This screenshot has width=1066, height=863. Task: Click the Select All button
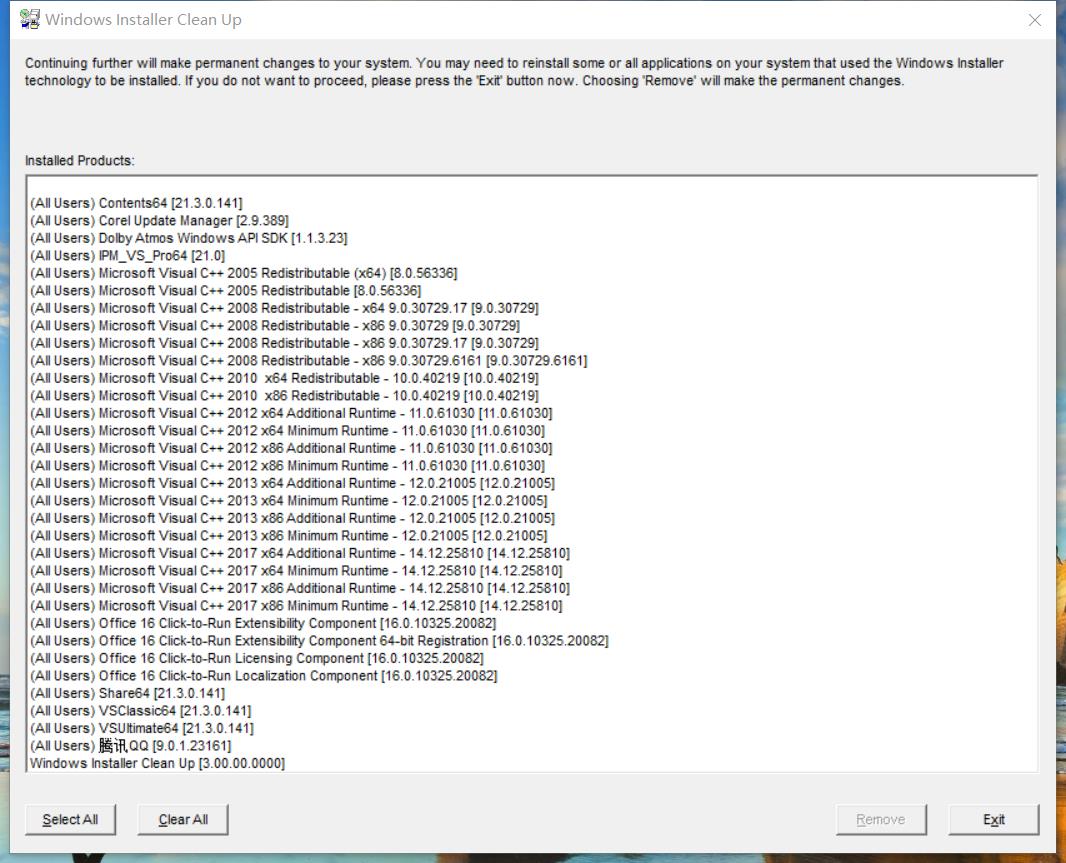point(70,819)
